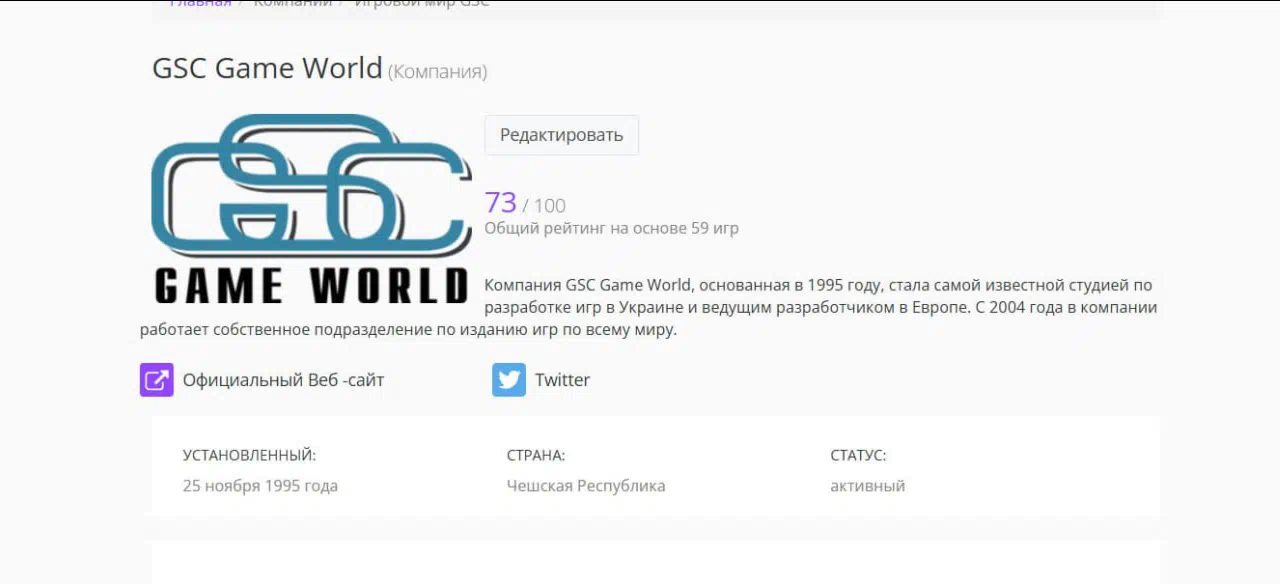Click the УСТАНОВЛЕННЫЙ label
1280x584 pixels.
pyautogui.click(x=249, y=455)
